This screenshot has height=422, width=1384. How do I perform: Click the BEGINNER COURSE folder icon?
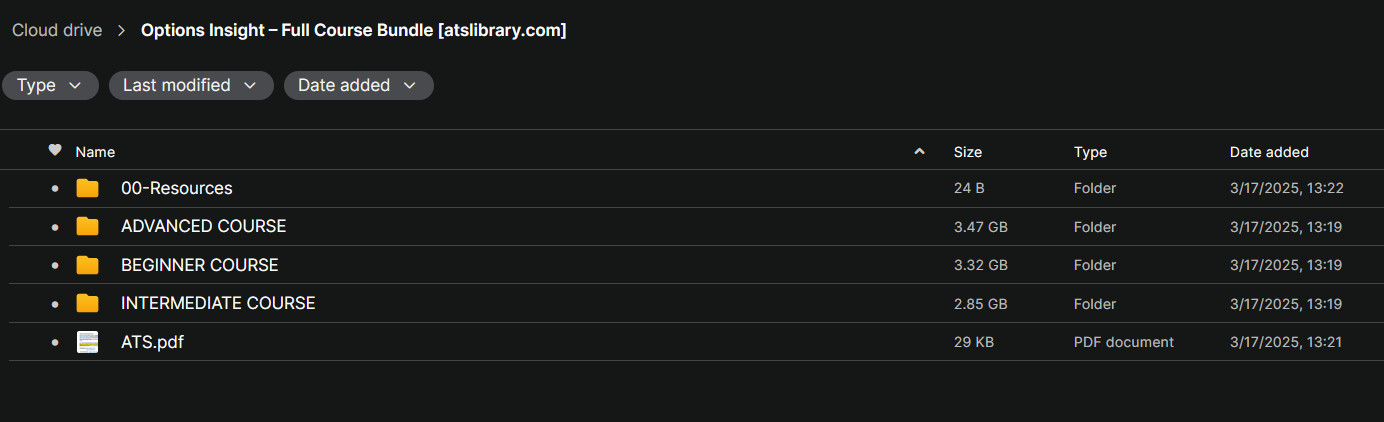pyautogui.click(x=88, y=265)
